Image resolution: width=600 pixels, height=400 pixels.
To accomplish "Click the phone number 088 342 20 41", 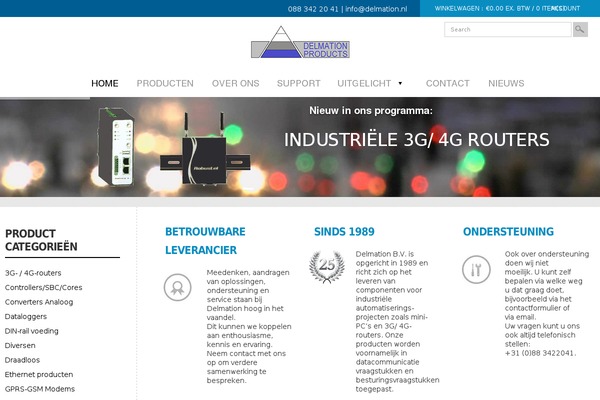I will click(x=313, y=9).
